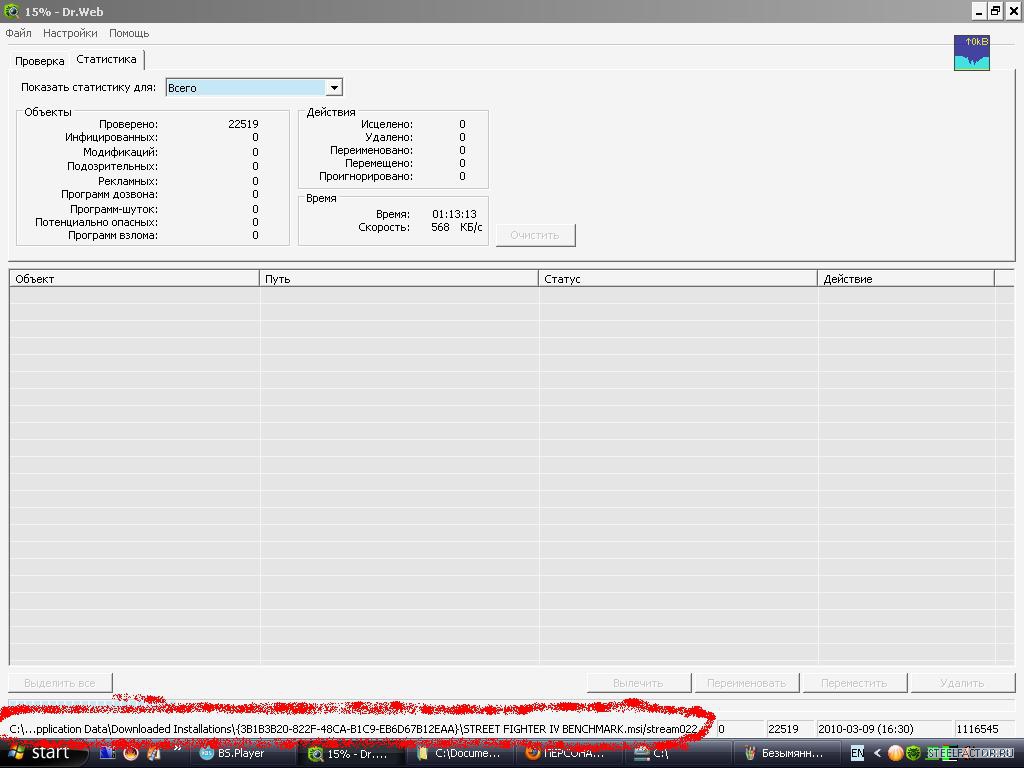1024x768 pixels.
Task: Open the Безымянн... taskbar window
Action: (784, 753)
